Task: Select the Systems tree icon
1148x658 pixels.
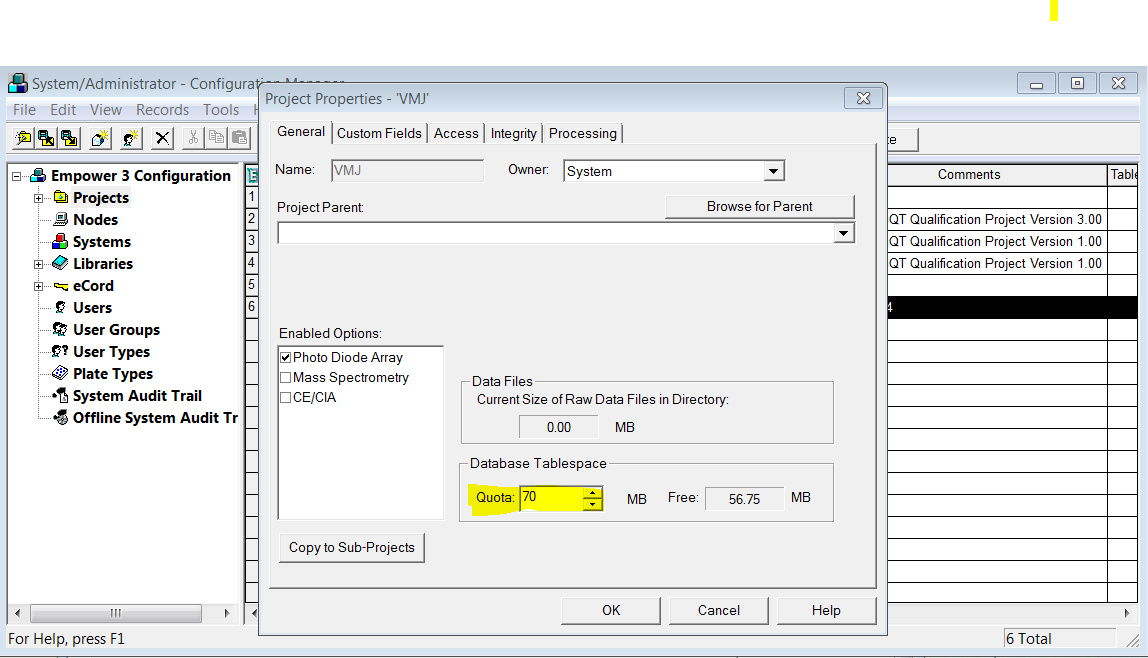Action: 61,242
